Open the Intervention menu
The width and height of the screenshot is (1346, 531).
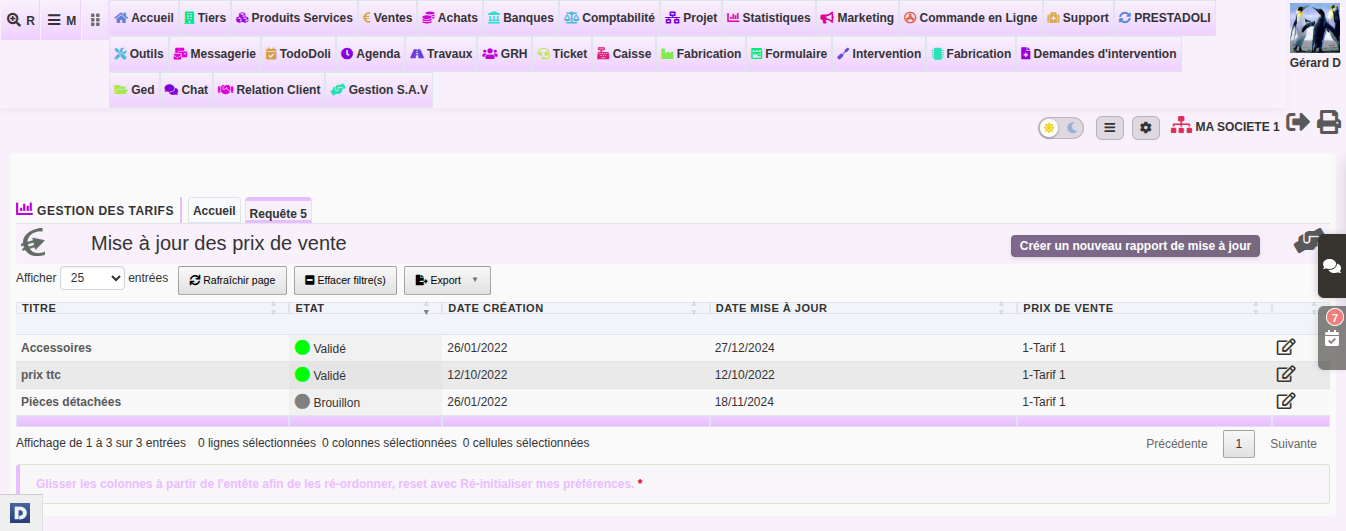click(x=879, y=54)
